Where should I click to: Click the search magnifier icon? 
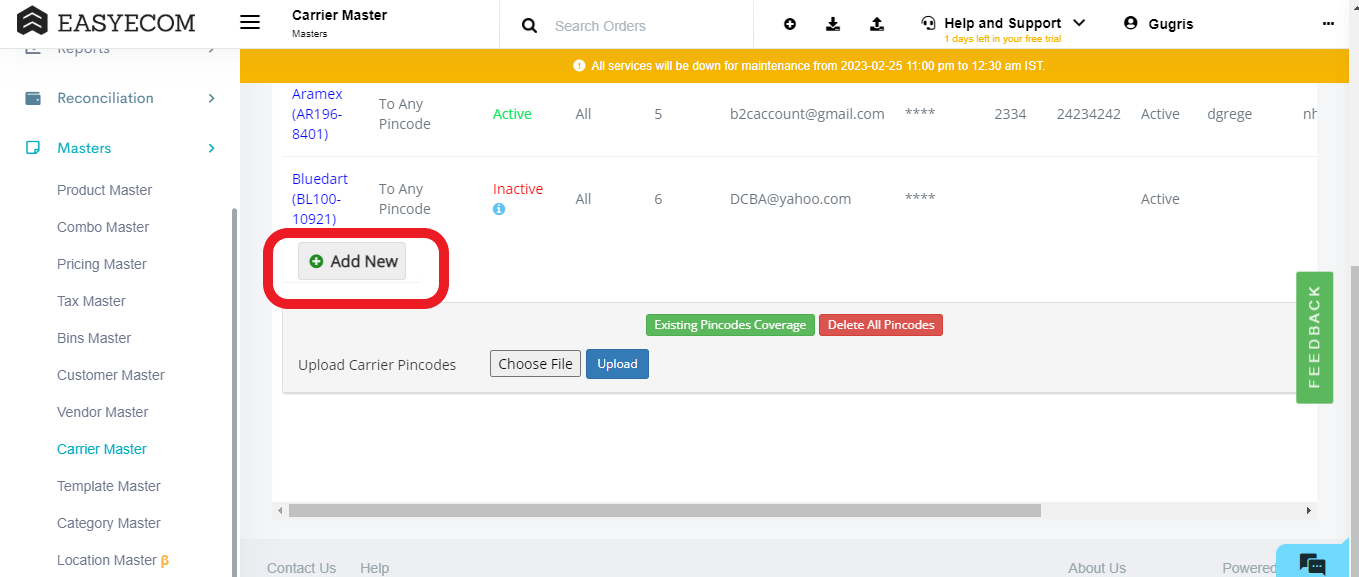[x=530, y=26]
